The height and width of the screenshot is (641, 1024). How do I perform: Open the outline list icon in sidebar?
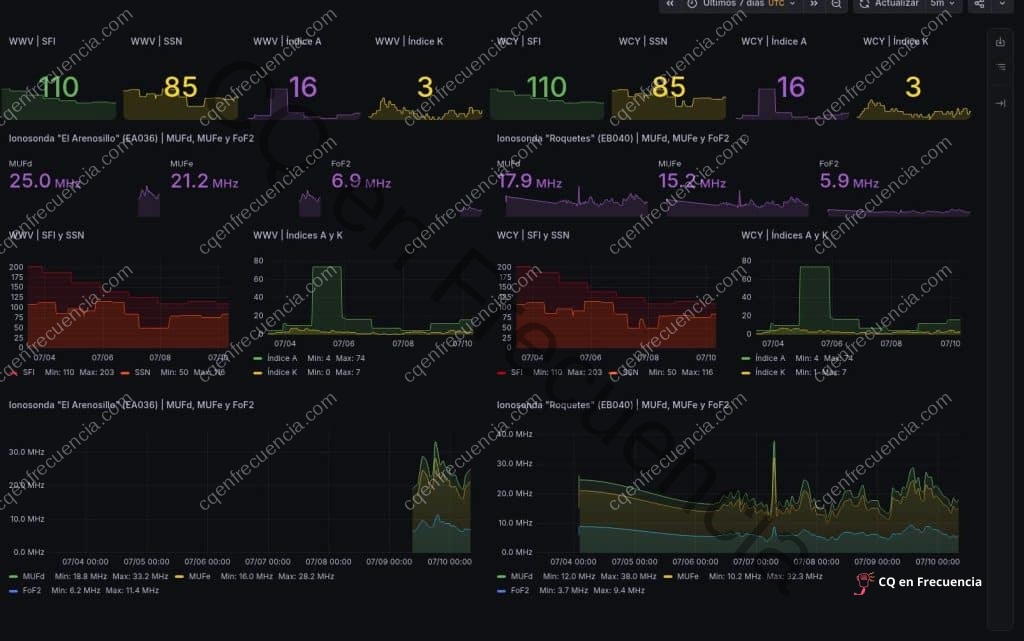click(1000, 67)
